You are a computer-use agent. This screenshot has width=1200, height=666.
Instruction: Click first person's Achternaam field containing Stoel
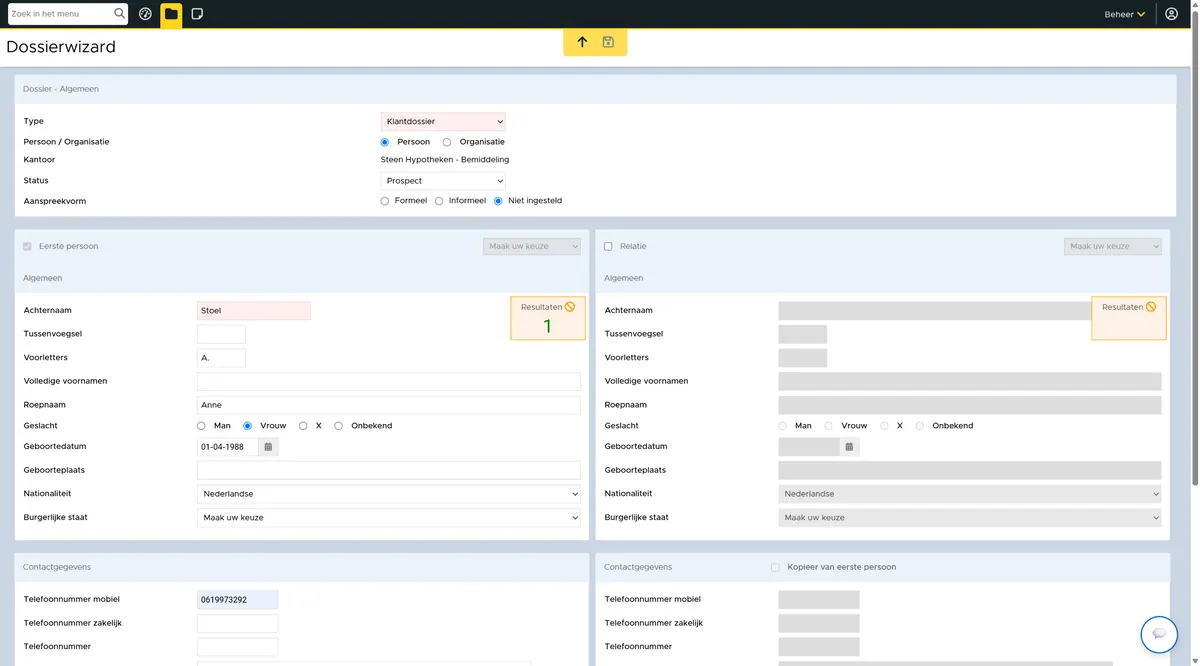point(254,311)
